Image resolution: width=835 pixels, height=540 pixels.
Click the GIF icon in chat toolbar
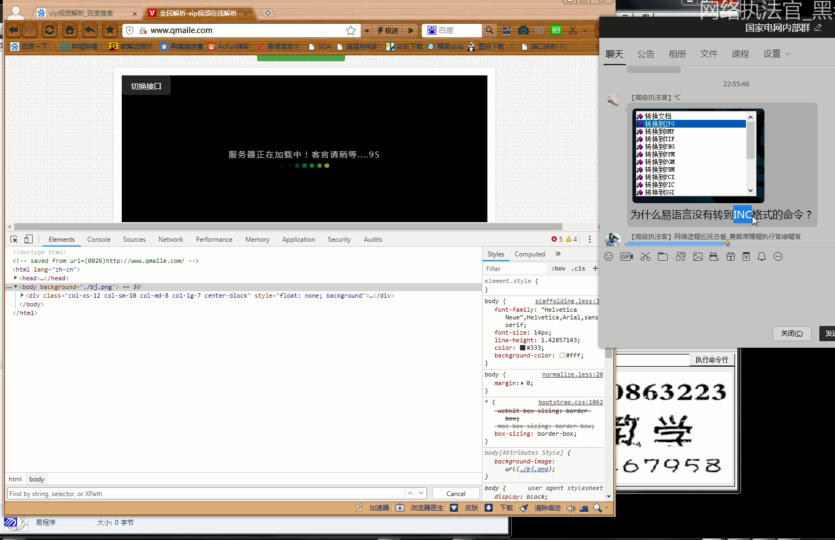pos(627,257)
